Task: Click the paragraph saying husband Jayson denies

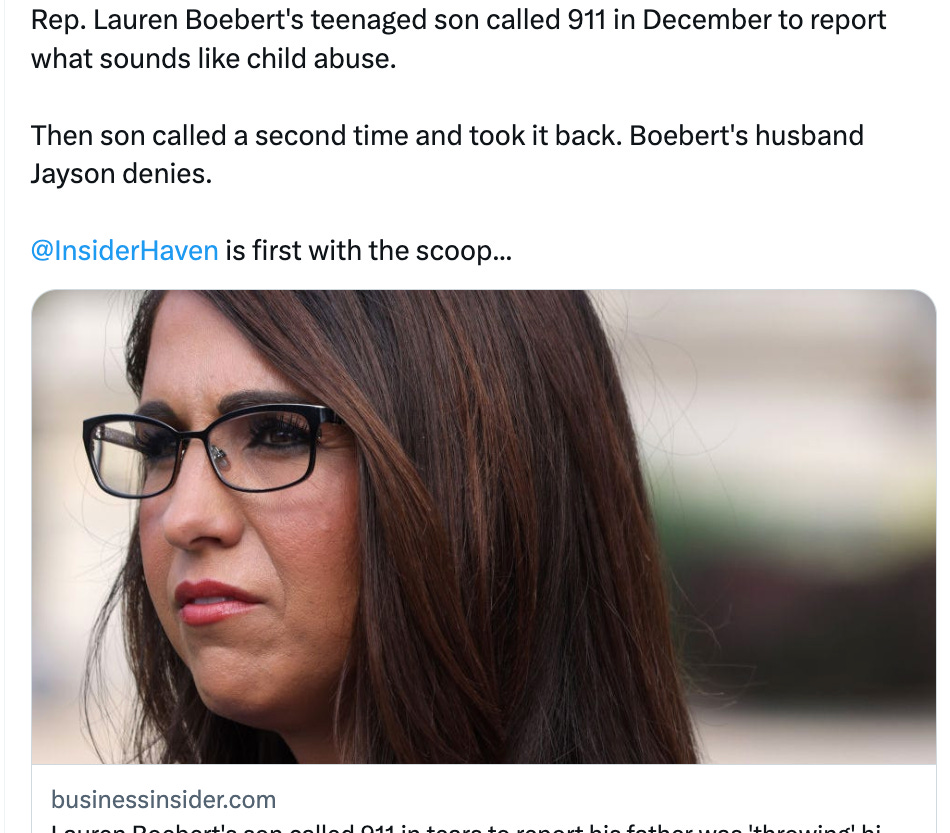Action: click(447, 154)
